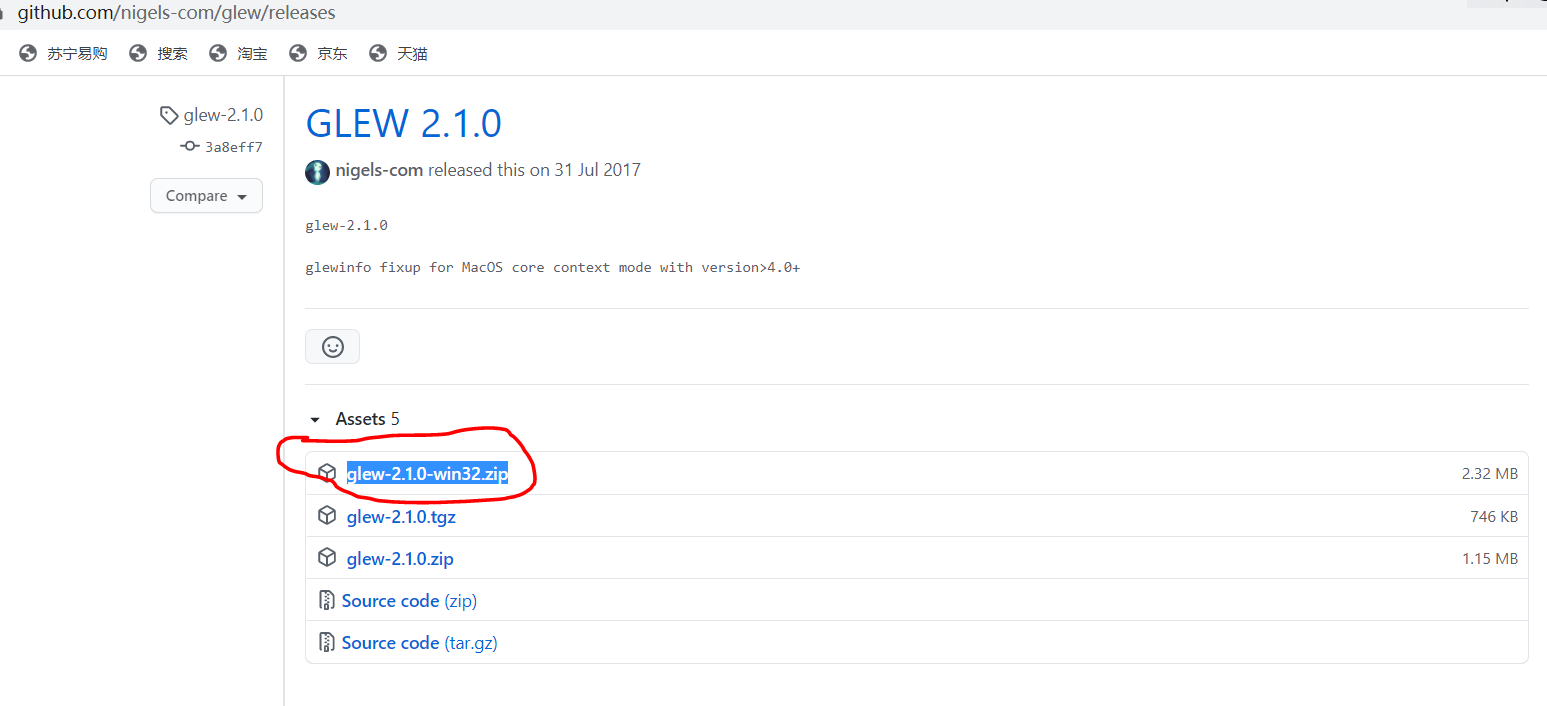Open the 淘宝 bookmark
The height and width of the screenshot is (706, 1547).
click(x=251, y=53)
